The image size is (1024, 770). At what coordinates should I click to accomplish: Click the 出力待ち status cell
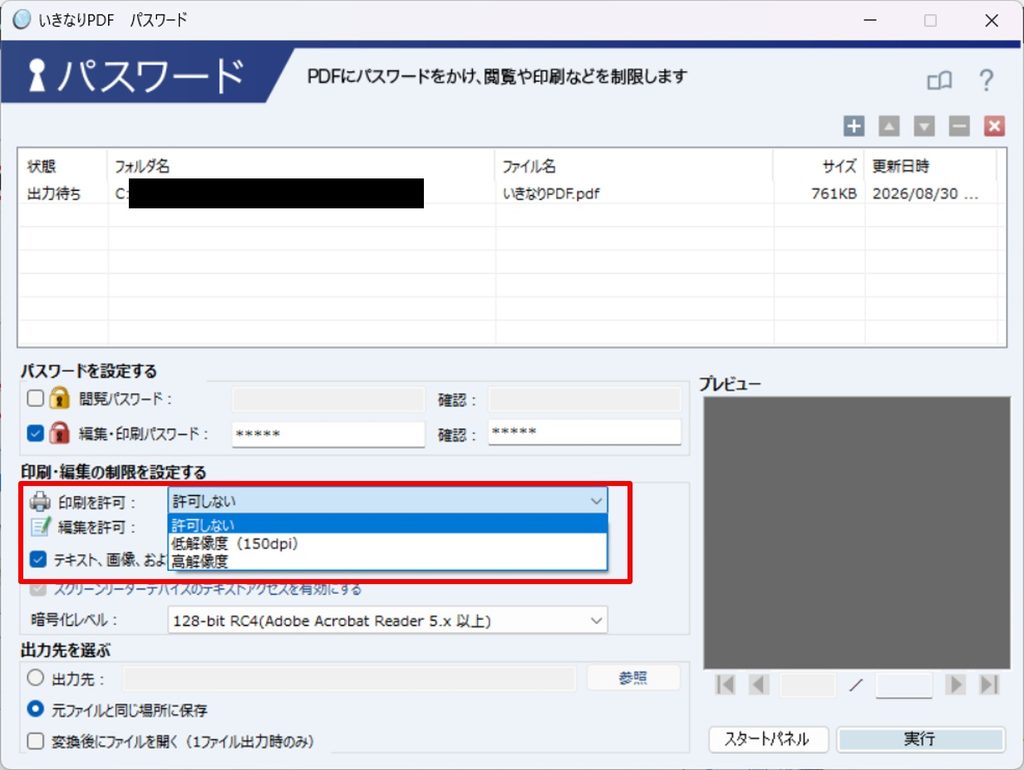(54, 193)
